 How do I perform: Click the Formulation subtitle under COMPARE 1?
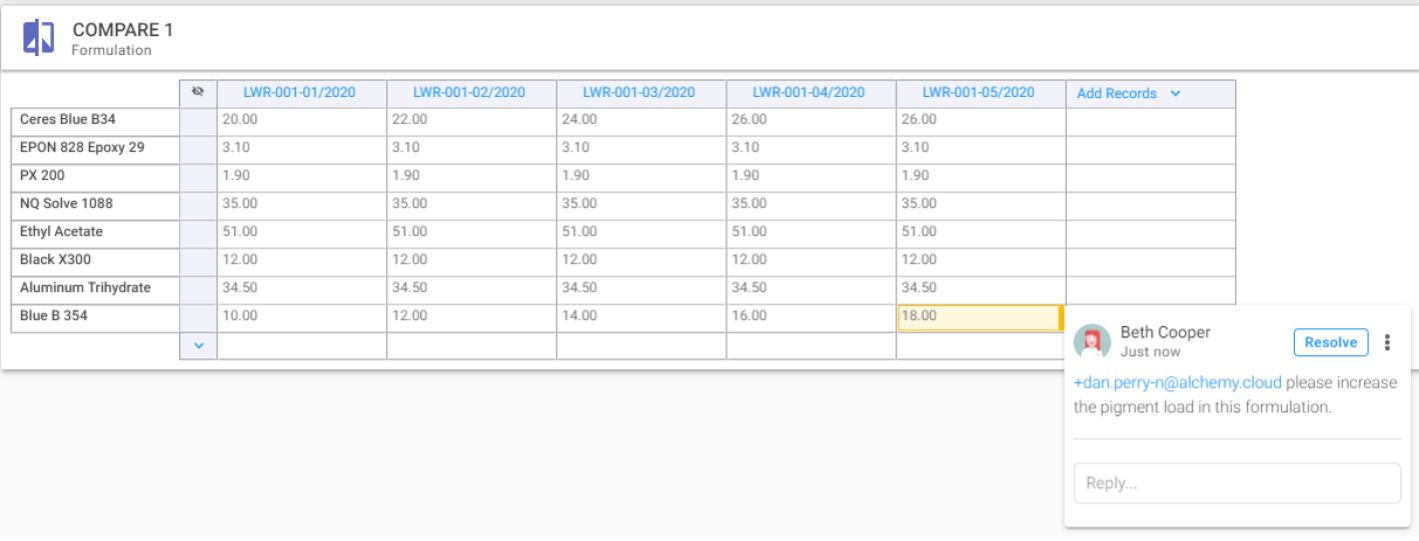pyautogui.click(x=111, y=50)
